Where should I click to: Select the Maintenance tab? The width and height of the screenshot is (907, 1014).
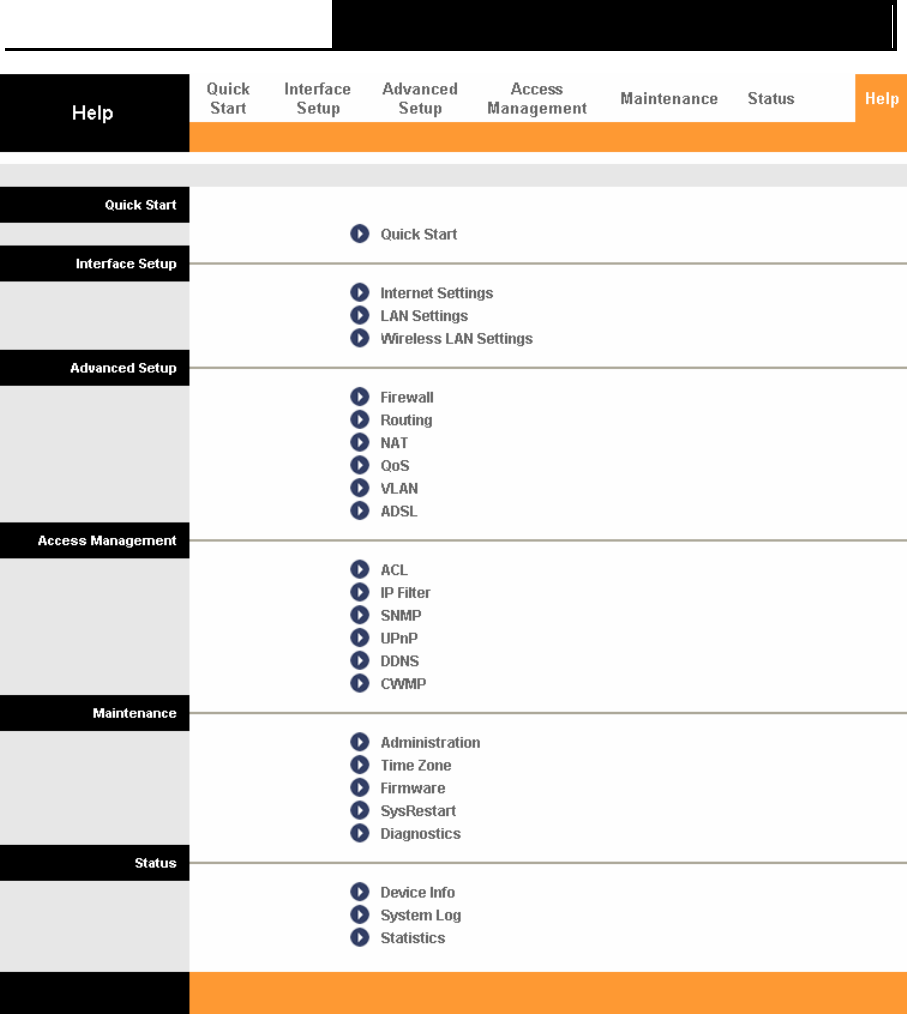point(669,98)
